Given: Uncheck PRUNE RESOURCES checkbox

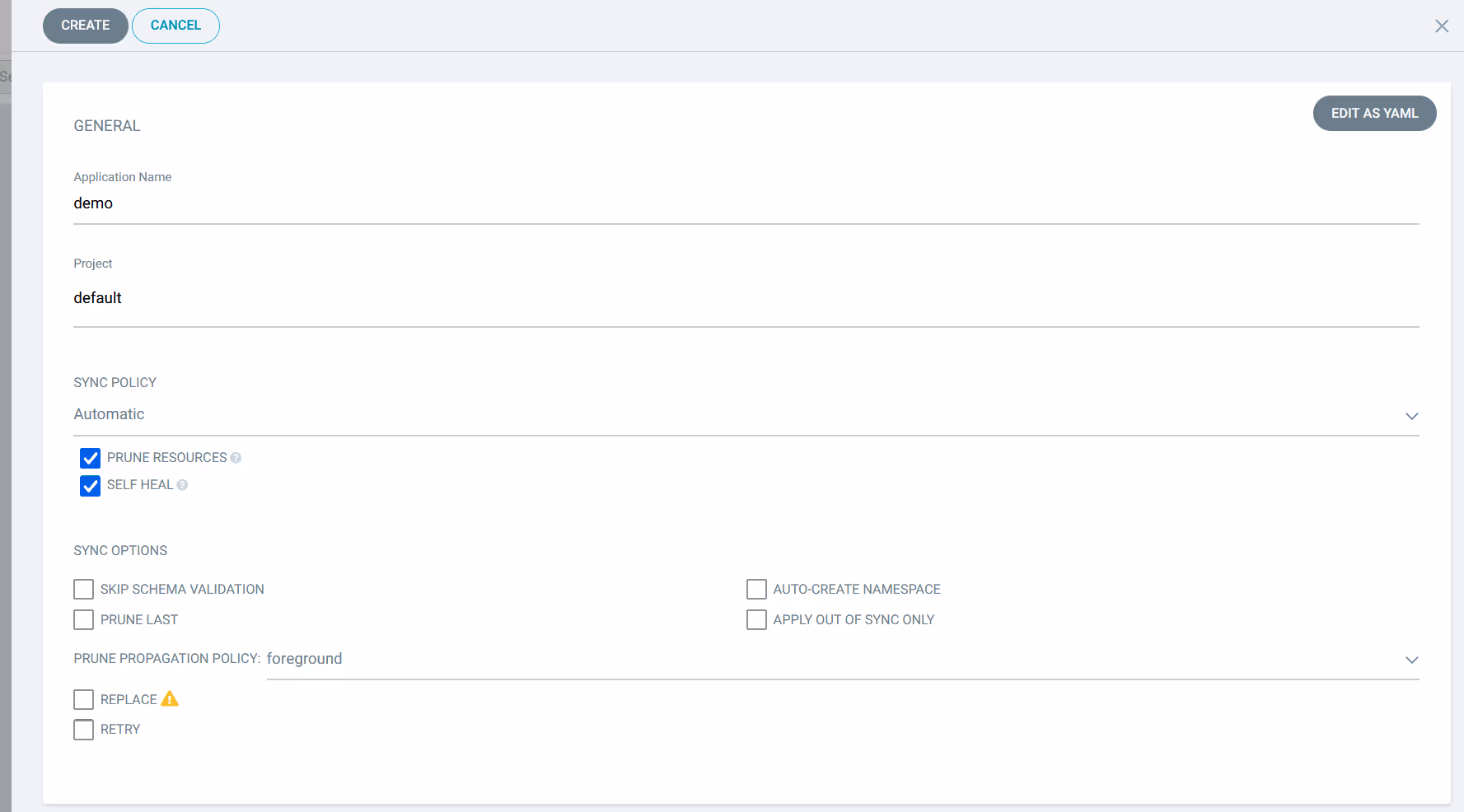Looking at the screenshot, I should 91,458.
